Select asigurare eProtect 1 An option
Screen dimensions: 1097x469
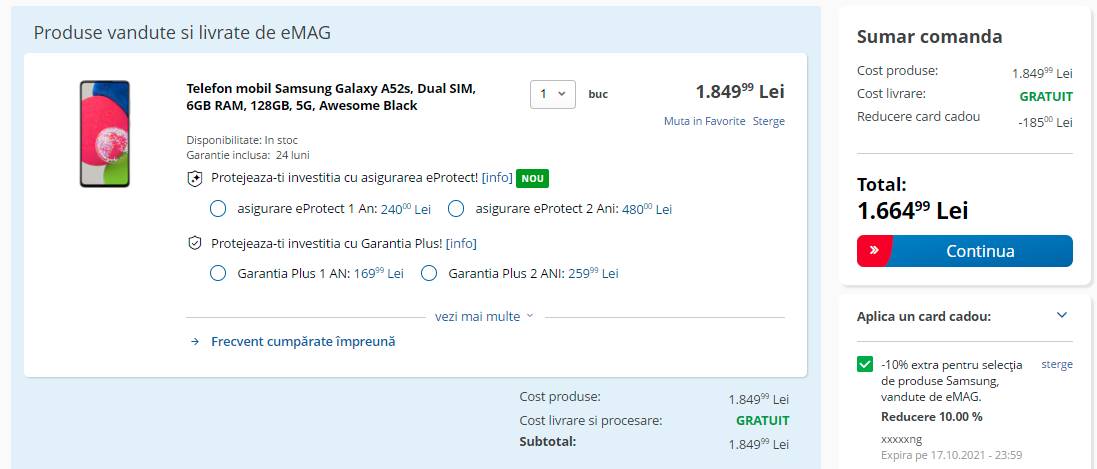(x=218, y=209)
